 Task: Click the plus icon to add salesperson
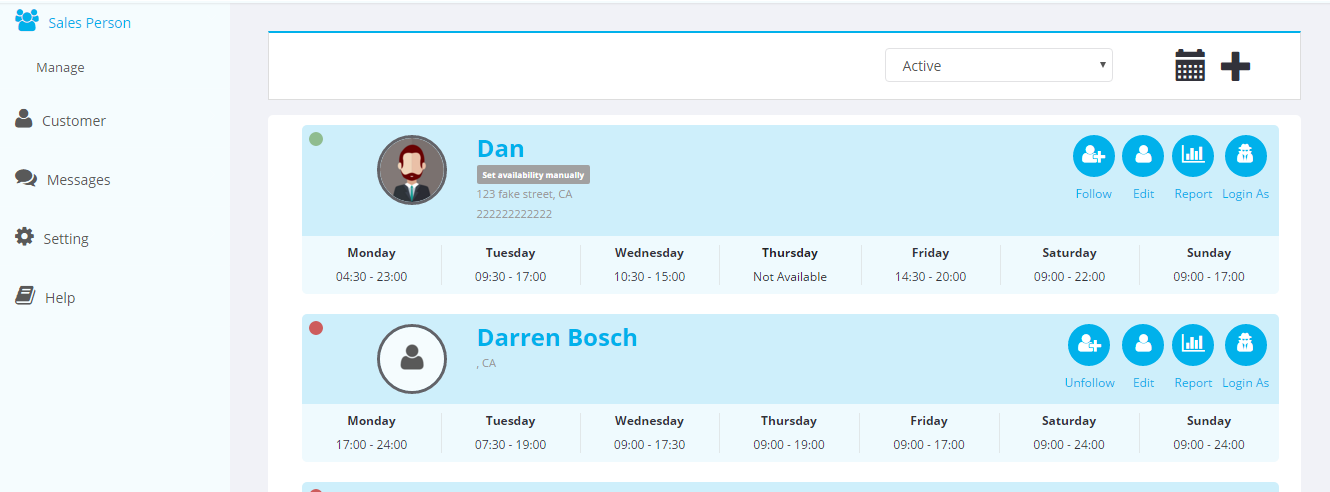pyautogui.click(x=1235, y=66)
